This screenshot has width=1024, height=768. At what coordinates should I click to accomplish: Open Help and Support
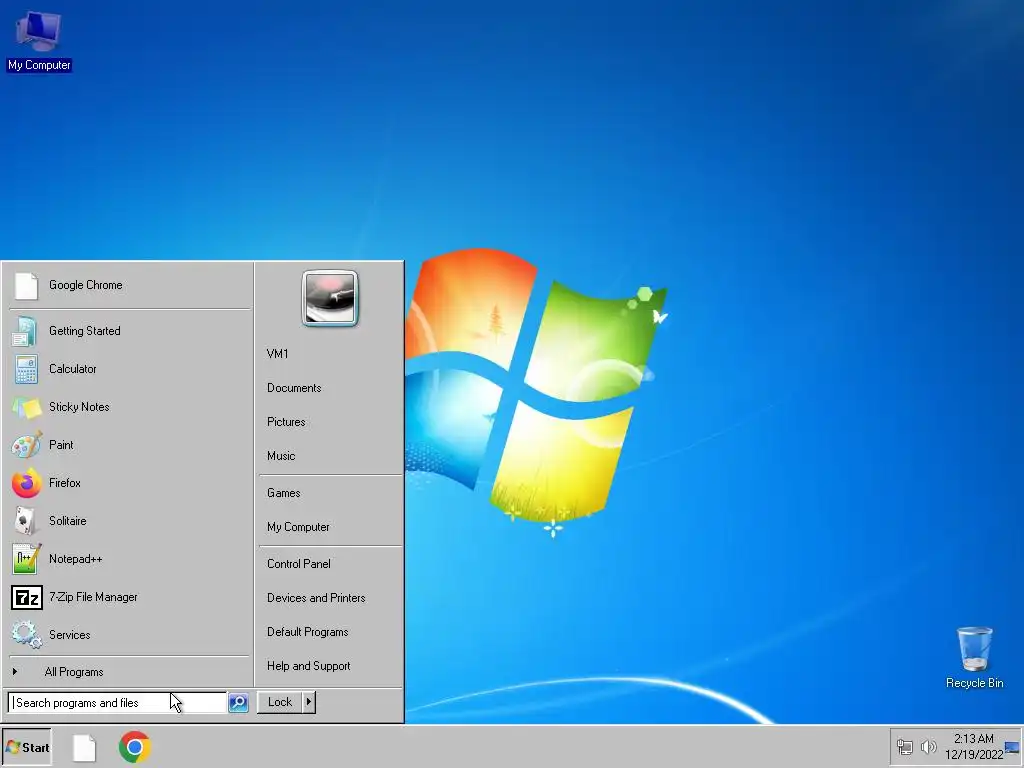tap(308, 665)
